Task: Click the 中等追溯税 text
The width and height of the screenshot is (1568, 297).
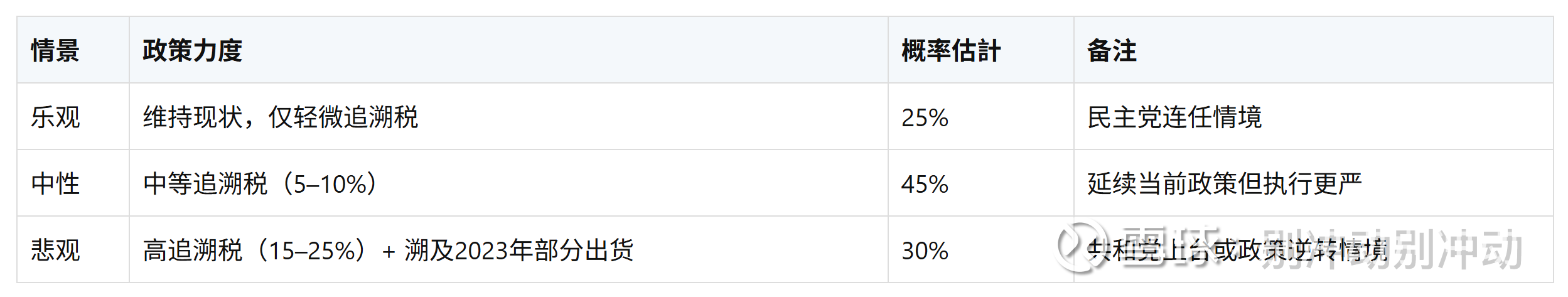Action: pos(205,184)
